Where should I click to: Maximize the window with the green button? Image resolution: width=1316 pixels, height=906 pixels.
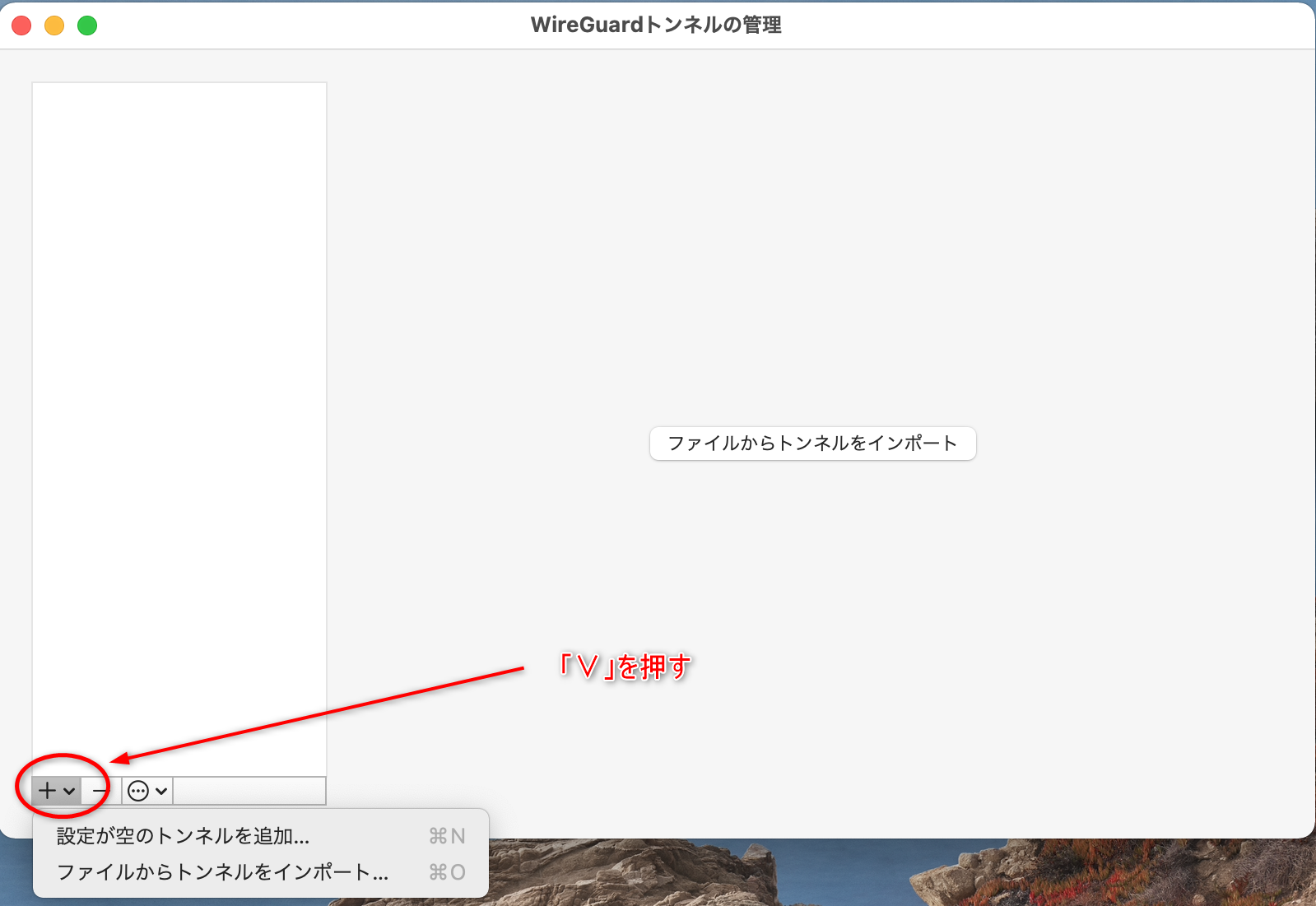(87, 26)
